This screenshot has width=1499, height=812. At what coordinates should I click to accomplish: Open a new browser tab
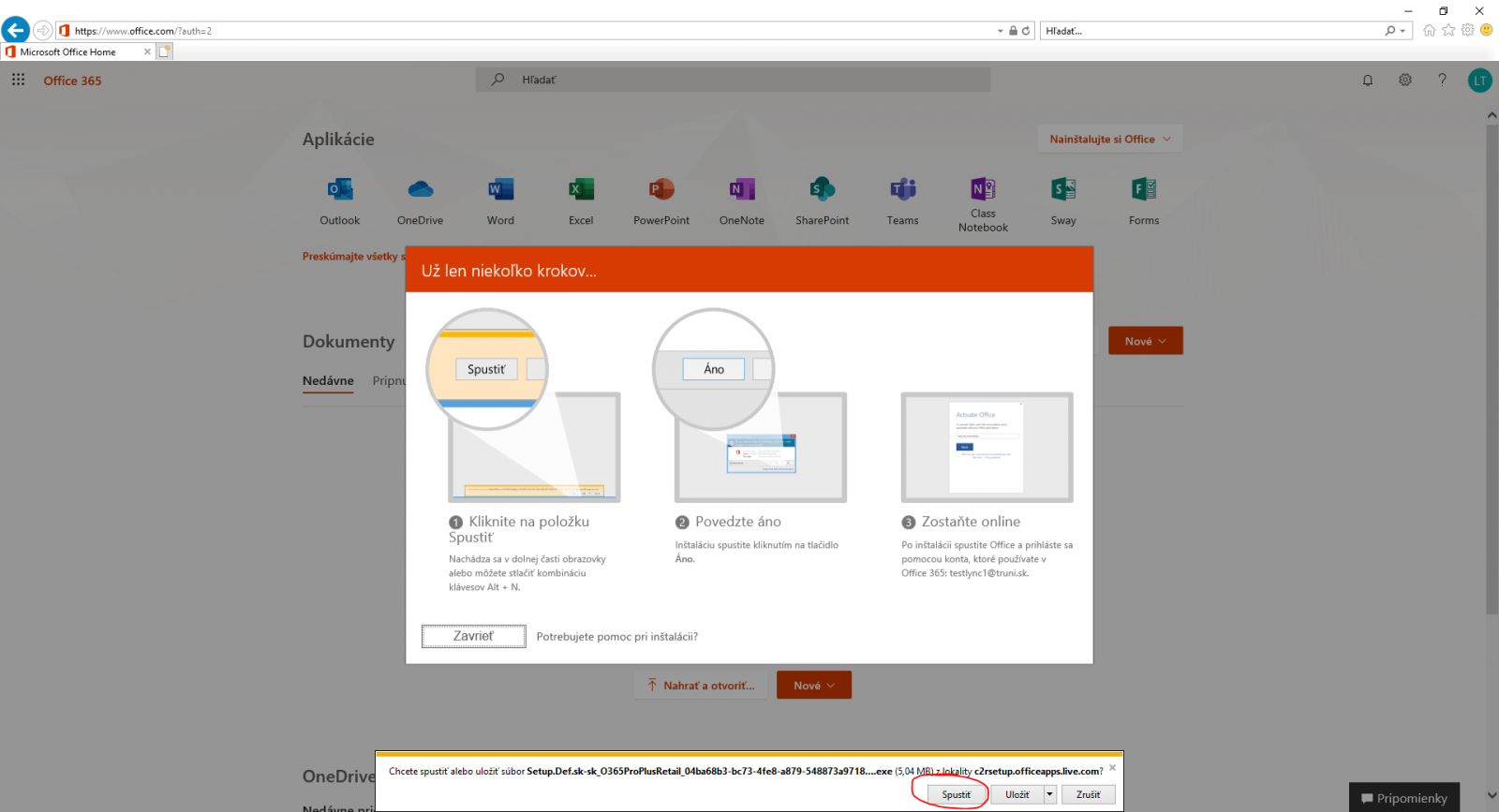click(x=165, y=52)
